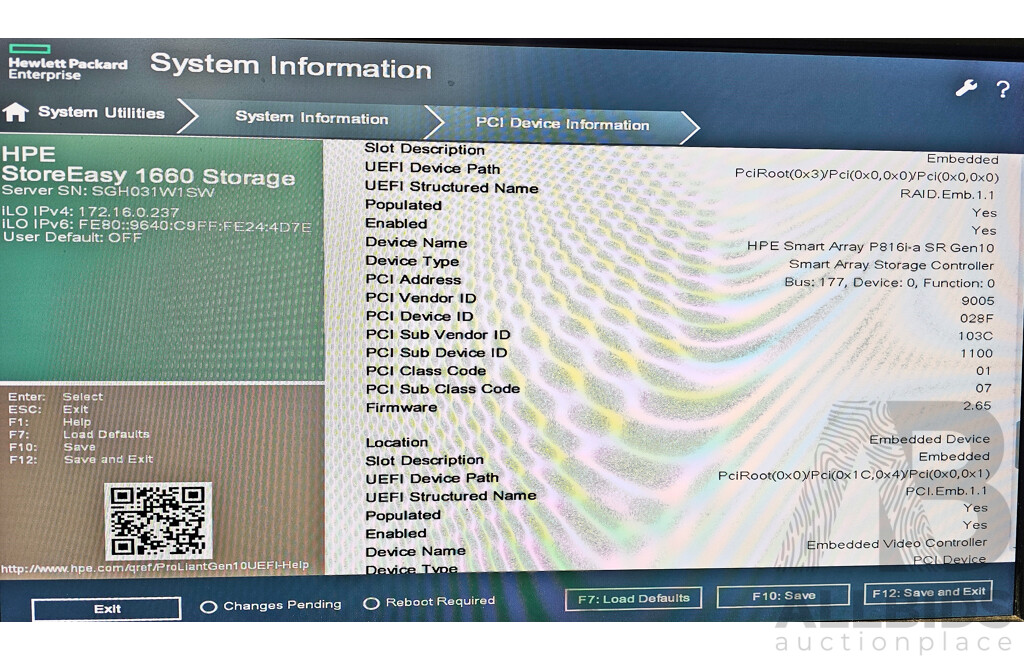Click the Exit button

pyautogui.click(x=106, y=608)
